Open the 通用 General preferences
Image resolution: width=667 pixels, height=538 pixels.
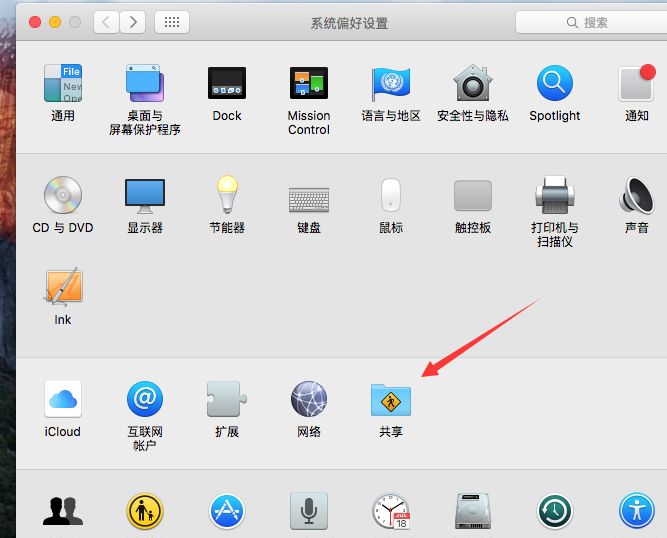tap(63, 83)
